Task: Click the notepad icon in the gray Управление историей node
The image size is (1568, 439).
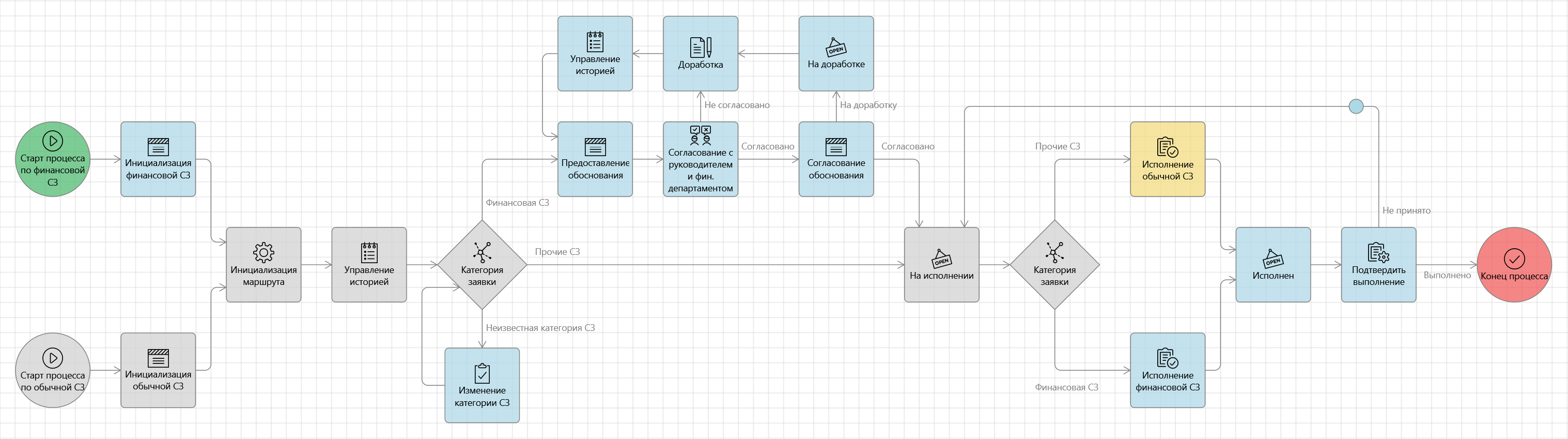Action: 369,252
